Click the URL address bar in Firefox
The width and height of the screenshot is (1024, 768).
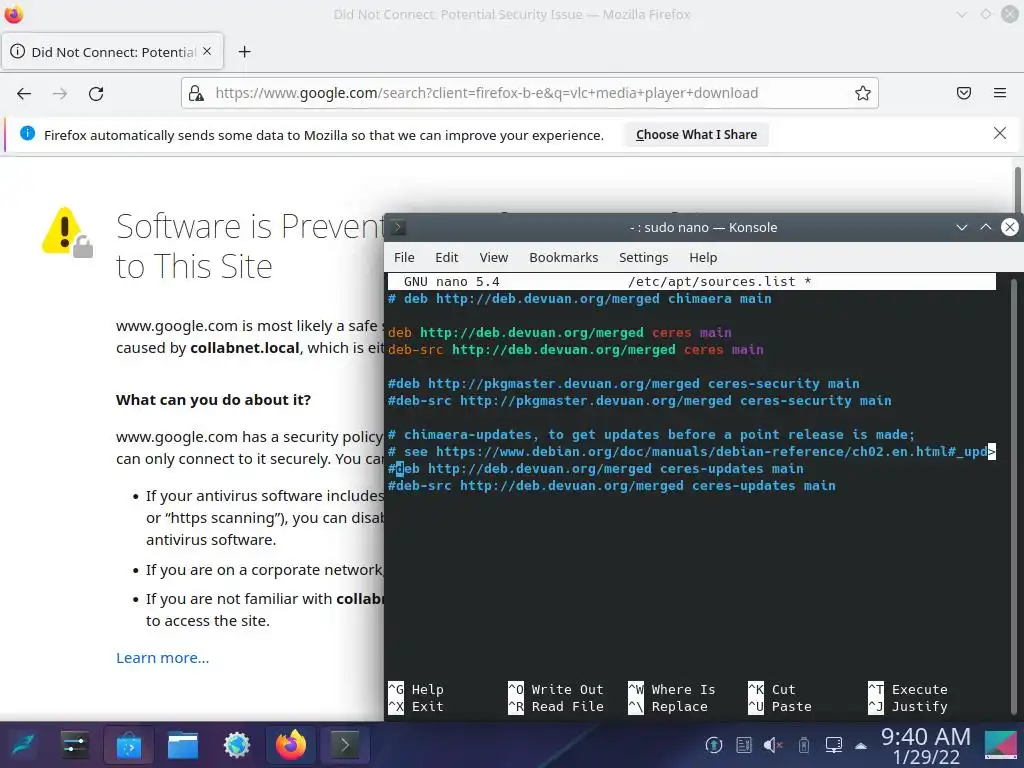coord(530,93)
